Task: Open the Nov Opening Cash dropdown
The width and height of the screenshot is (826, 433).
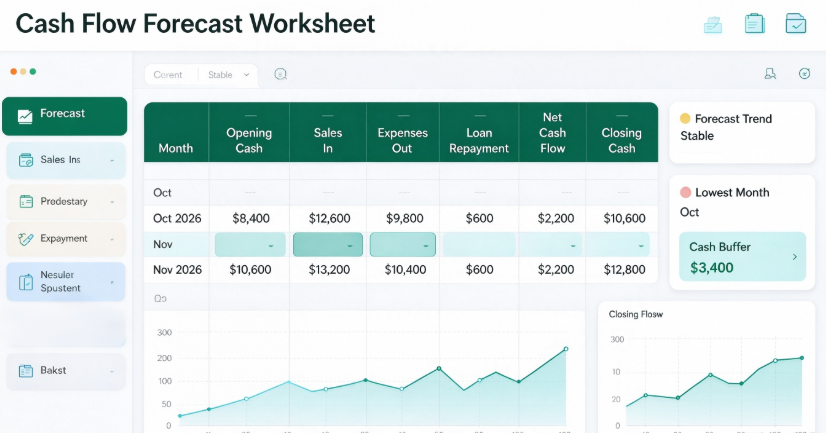Action: (x=250, y=245)
